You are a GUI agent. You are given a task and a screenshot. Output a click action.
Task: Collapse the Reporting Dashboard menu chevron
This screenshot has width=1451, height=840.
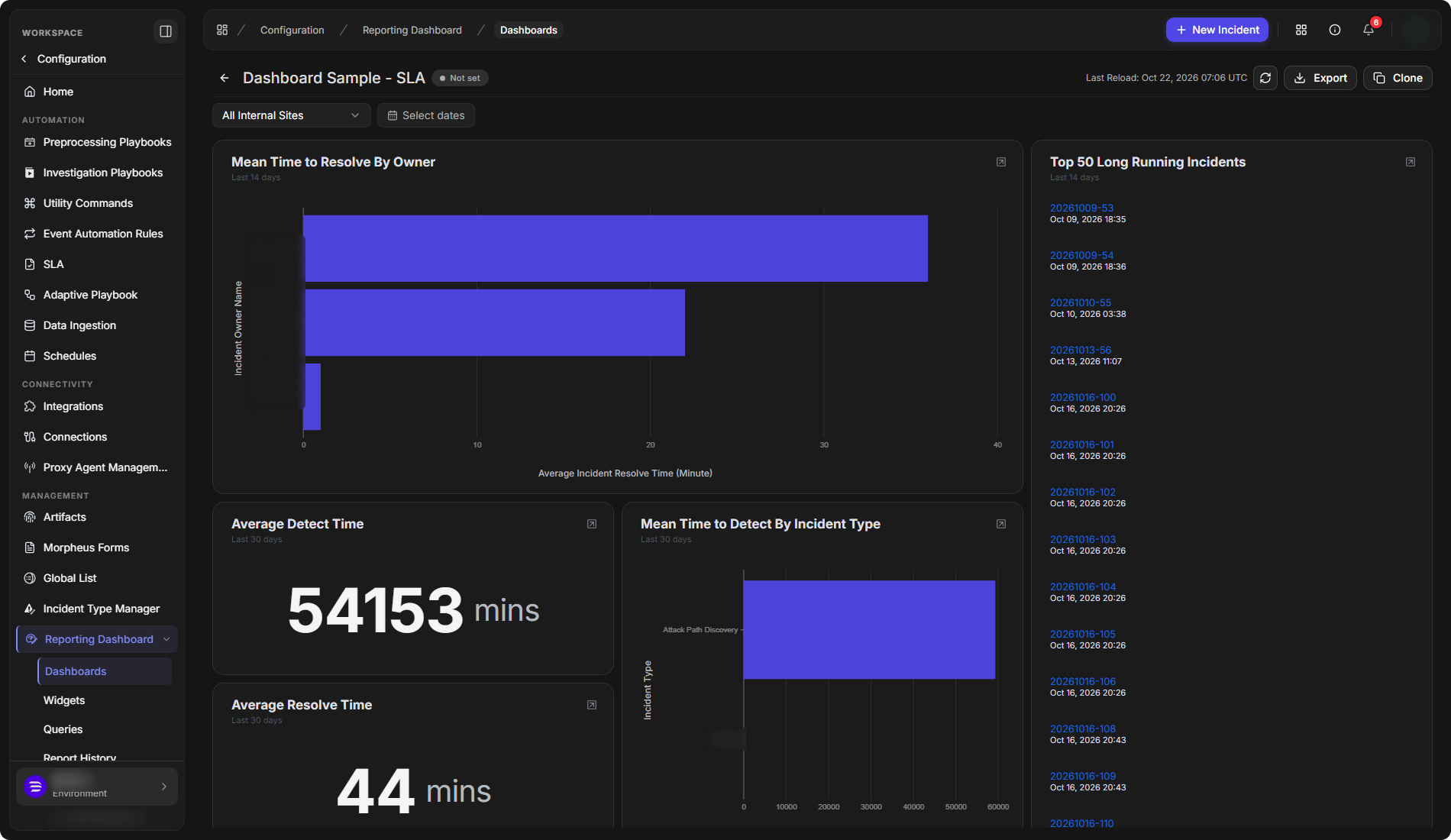coord(166,639)
